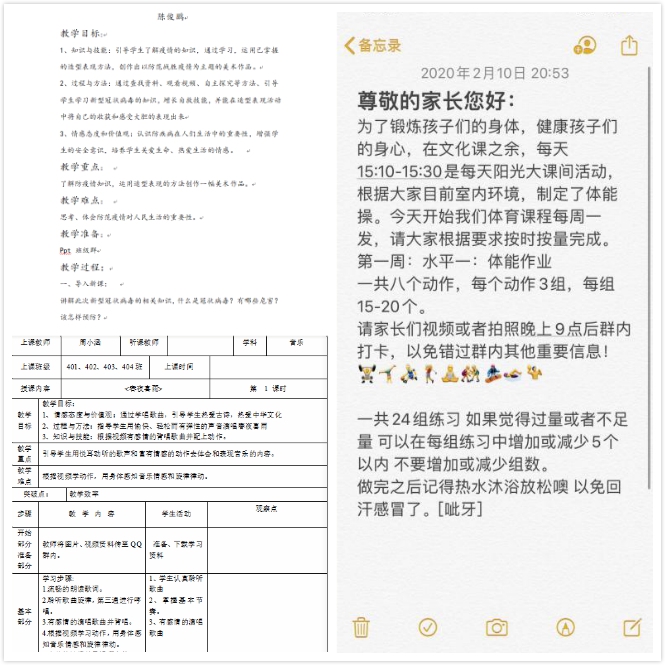
Task: Select the 音乐 subject cell in the table
Action: pyautogui.click(x=296, y=342)
